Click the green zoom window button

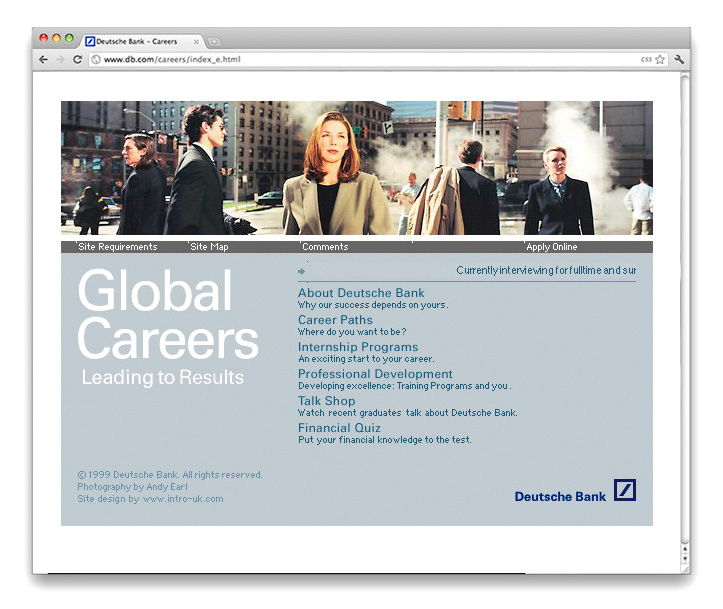coord(69,38)
